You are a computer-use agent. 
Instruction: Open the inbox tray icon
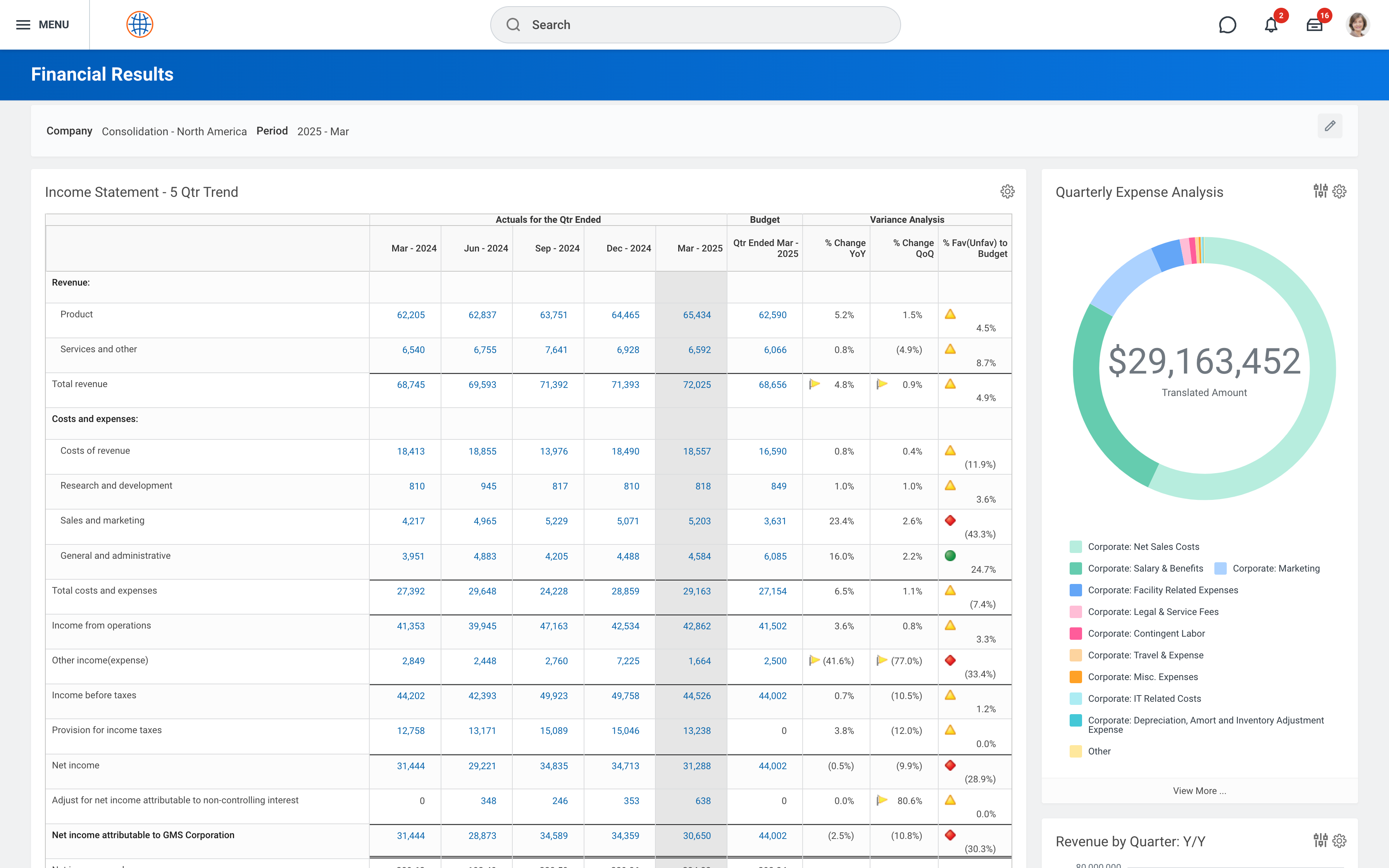point(1314,25)
